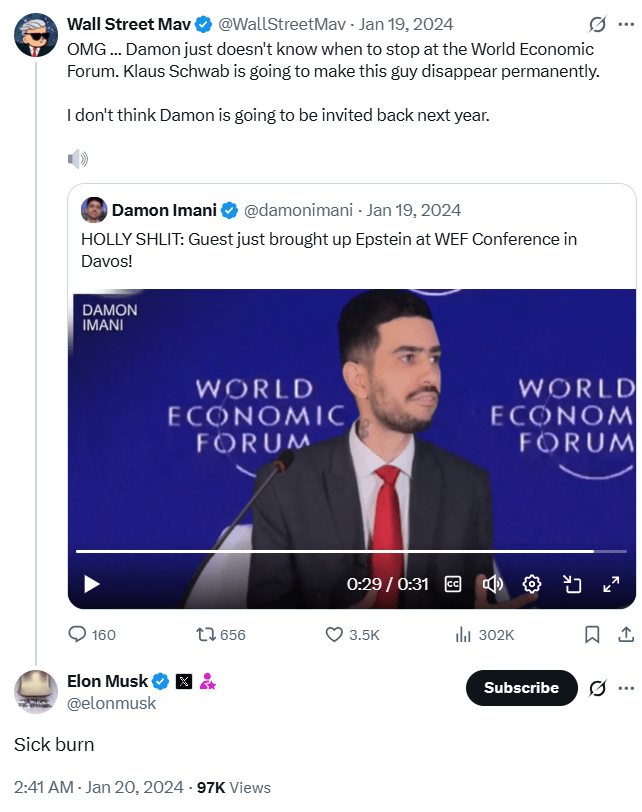642x812 pixels.
Task: Seek along the video progress bar
Action: click(x=350, y=551)
